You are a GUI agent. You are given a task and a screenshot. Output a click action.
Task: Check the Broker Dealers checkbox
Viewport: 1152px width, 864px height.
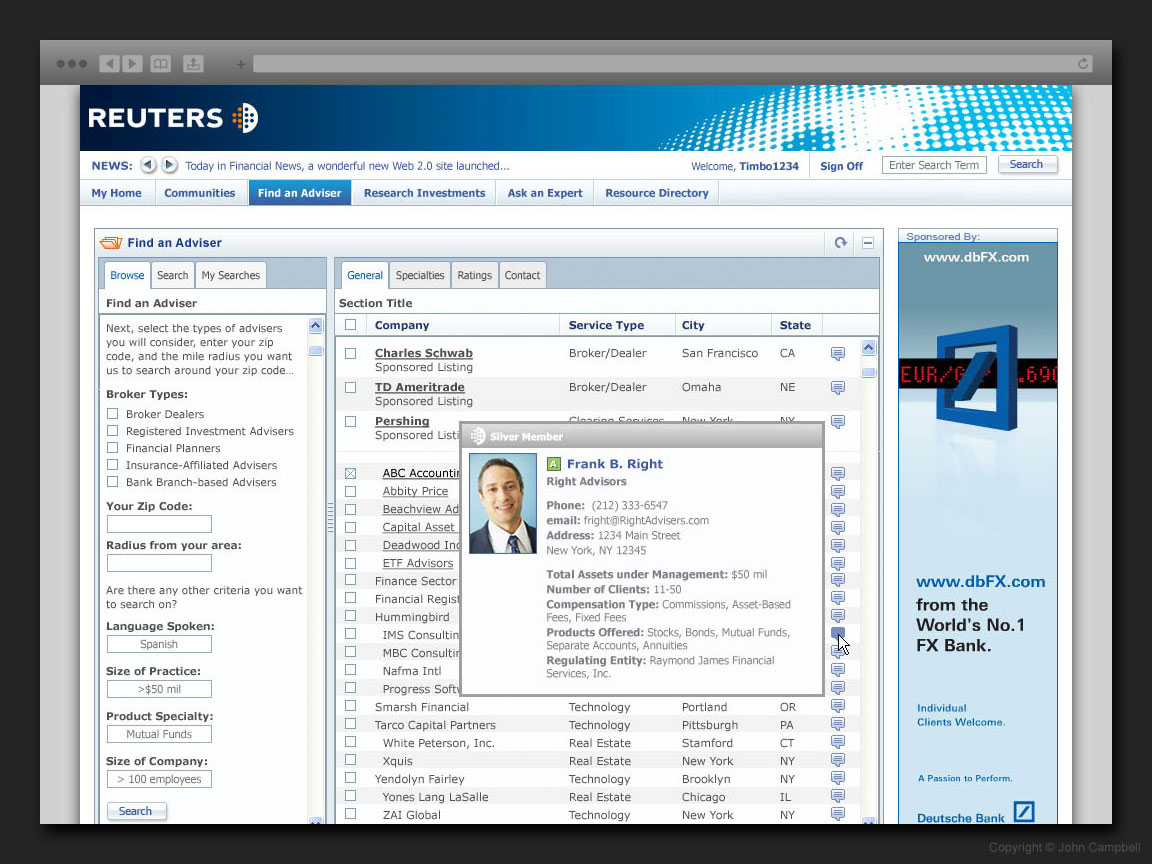112,413
